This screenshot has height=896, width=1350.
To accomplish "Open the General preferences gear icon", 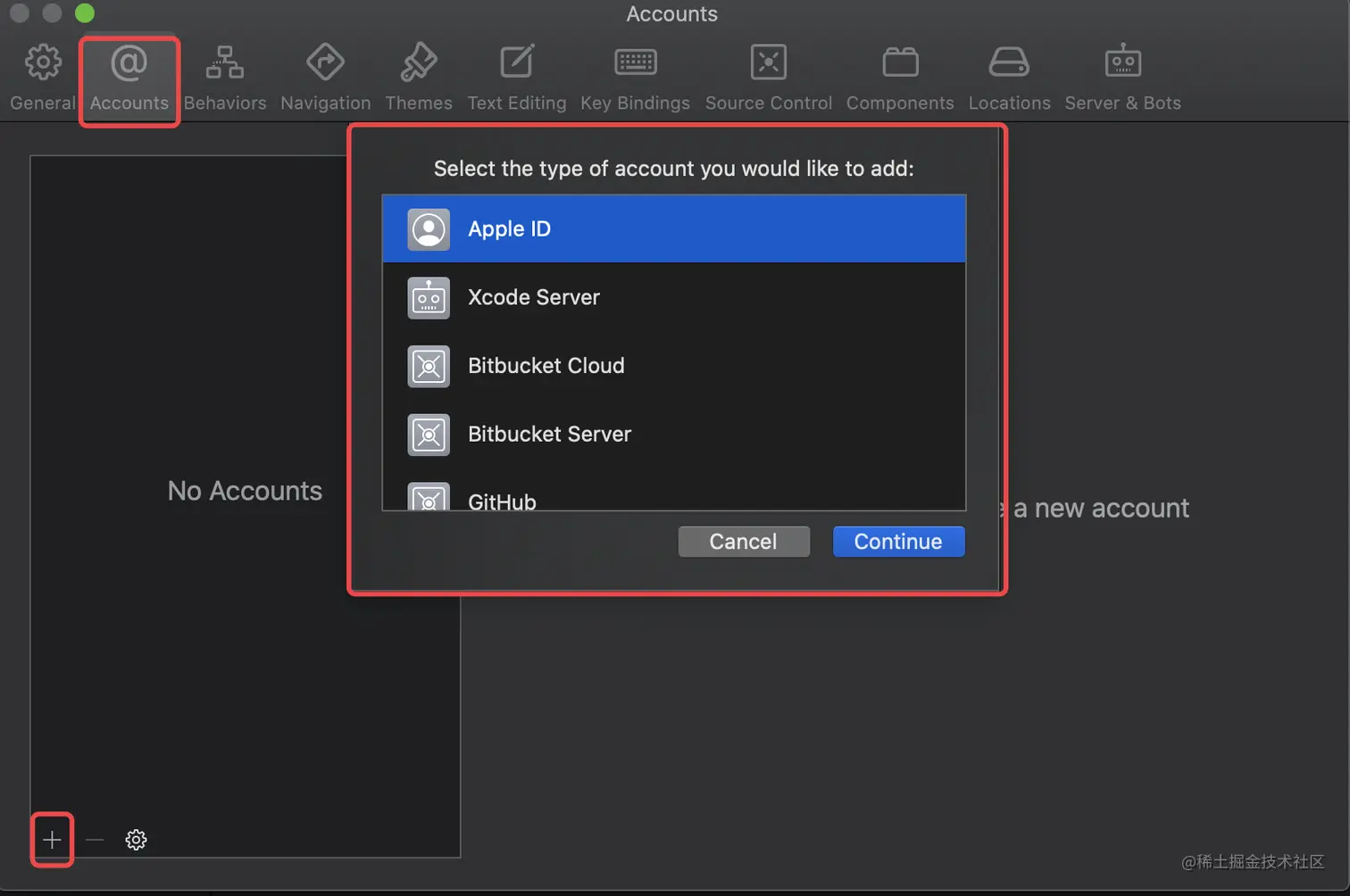I will pyautogui.click(x=43, y=62).
